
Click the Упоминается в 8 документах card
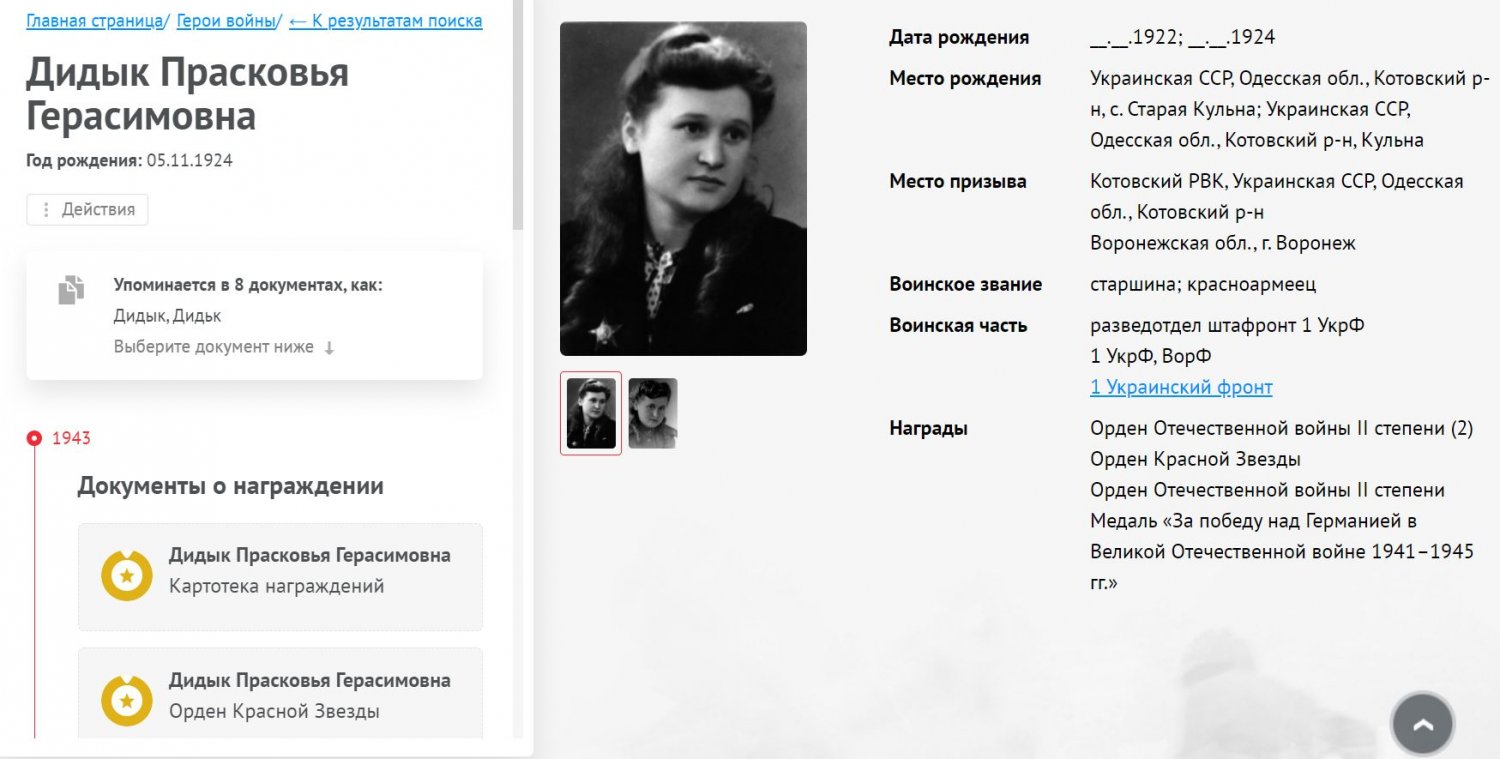pyautogui.click(x=254, y=315)
